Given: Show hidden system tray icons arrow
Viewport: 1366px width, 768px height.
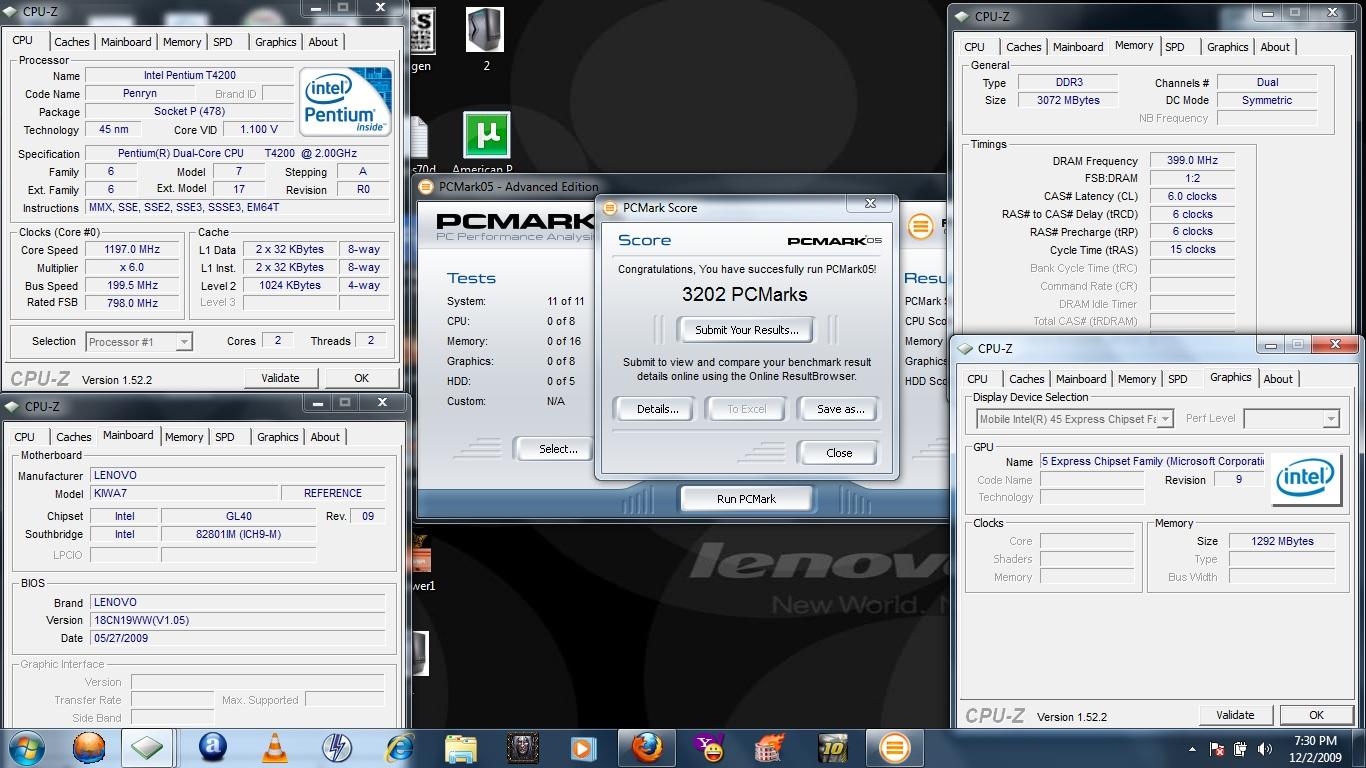Looking at the screenshot, I should point(1192,748).
